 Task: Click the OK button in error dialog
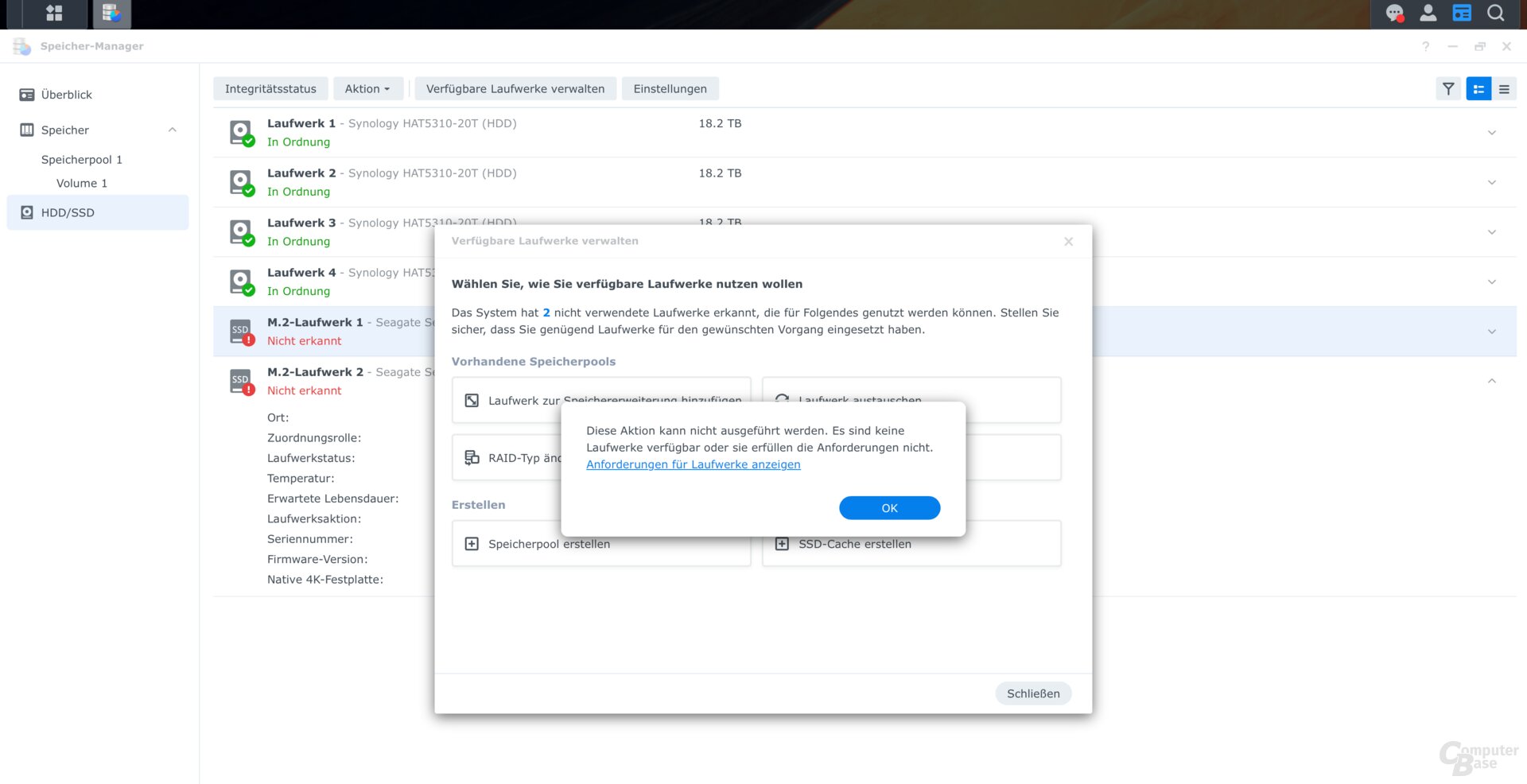click(x=889, y=508)
